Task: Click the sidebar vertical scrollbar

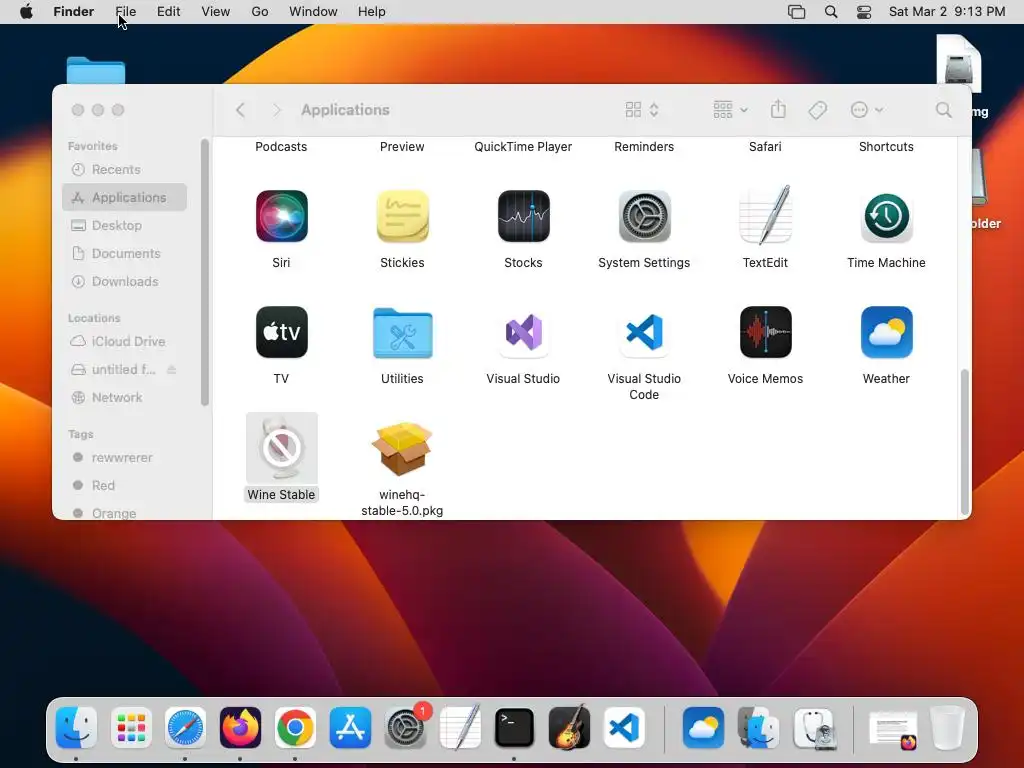Action: (x=204, y=272)
